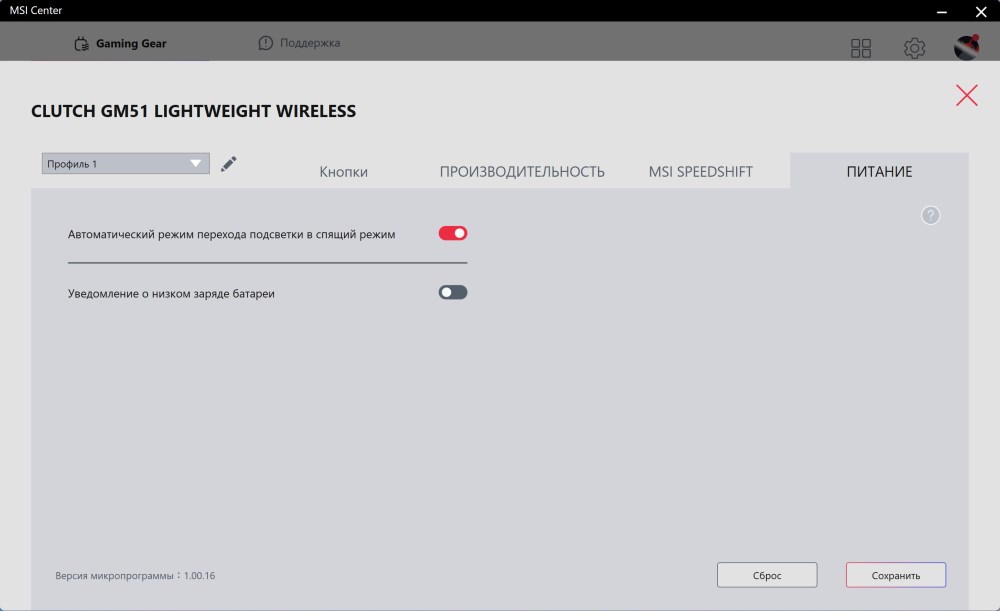
Task: Click the user profile avatar
Action: pyautogui.click(x=966, y=48)
